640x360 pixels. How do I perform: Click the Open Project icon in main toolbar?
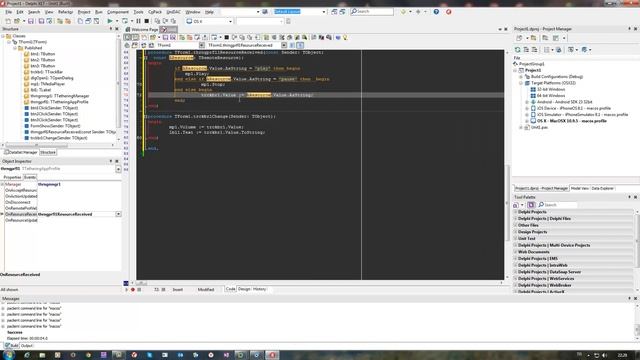click(x=17, y=21)
